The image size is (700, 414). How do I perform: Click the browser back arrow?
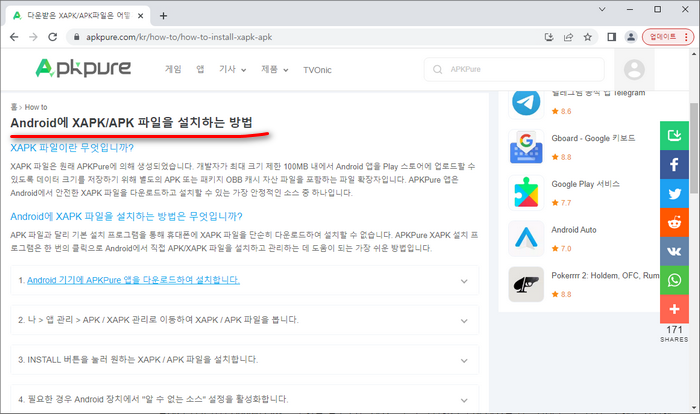pos(14,37)
